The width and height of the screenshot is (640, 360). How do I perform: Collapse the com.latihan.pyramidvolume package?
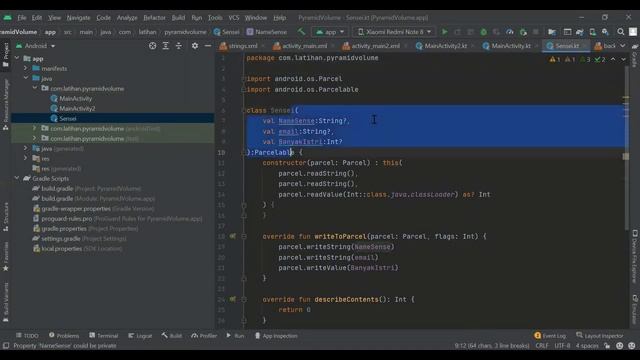coord(35,88)
